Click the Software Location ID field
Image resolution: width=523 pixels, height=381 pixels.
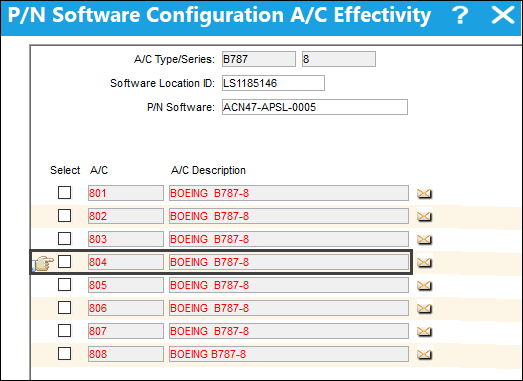273,83
